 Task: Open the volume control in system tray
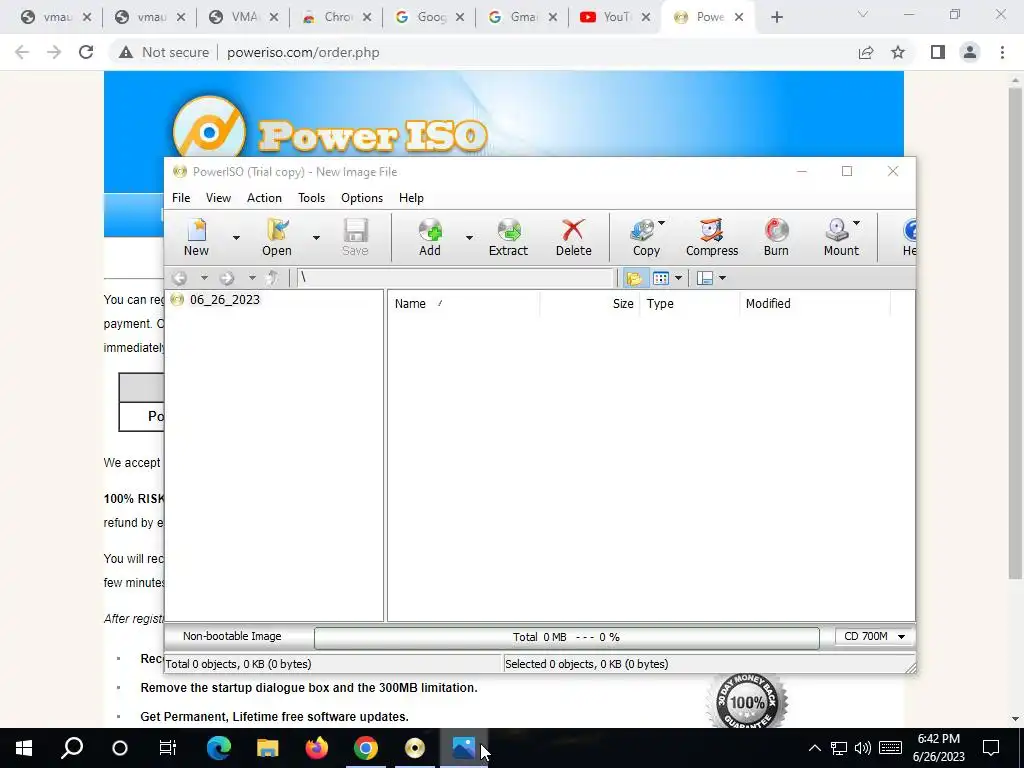863,748
